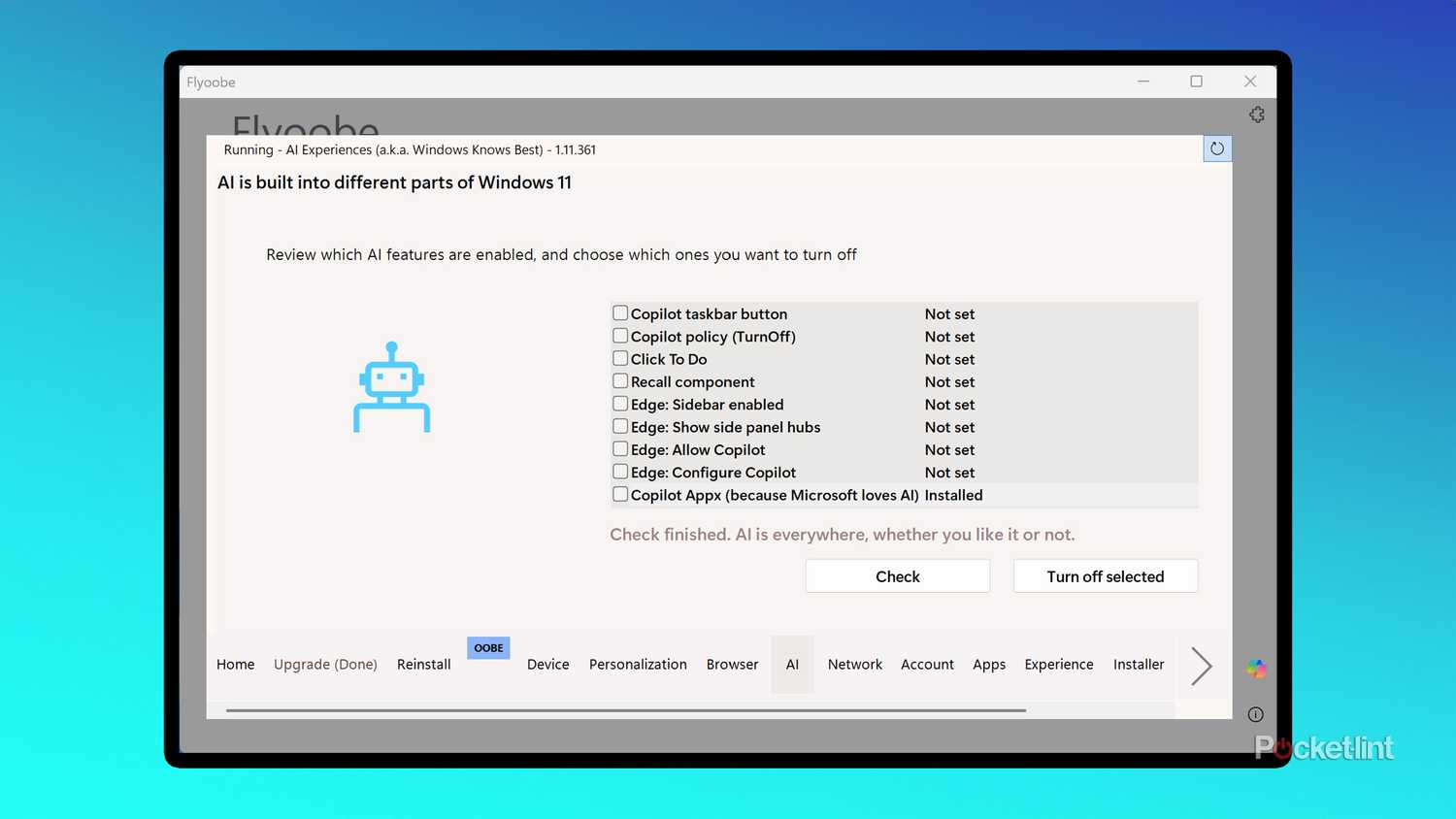1456x819 pixels.
Task: Open the Apps tab
Action: click(989, 665)
